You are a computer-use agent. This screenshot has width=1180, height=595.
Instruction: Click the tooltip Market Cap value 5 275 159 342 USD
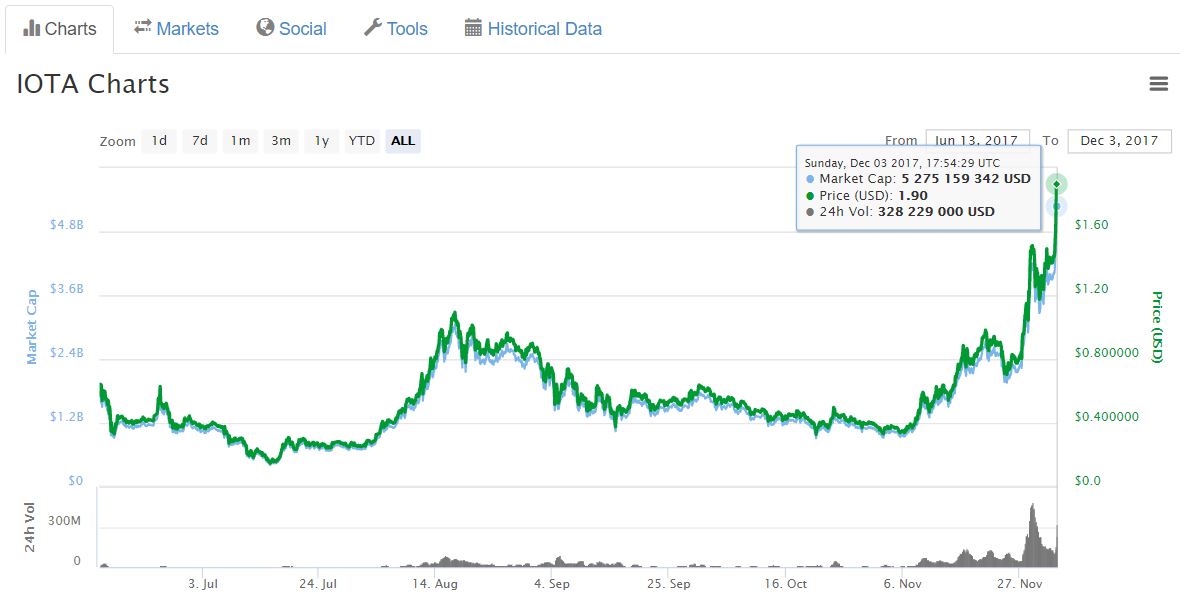pos(966,179)
